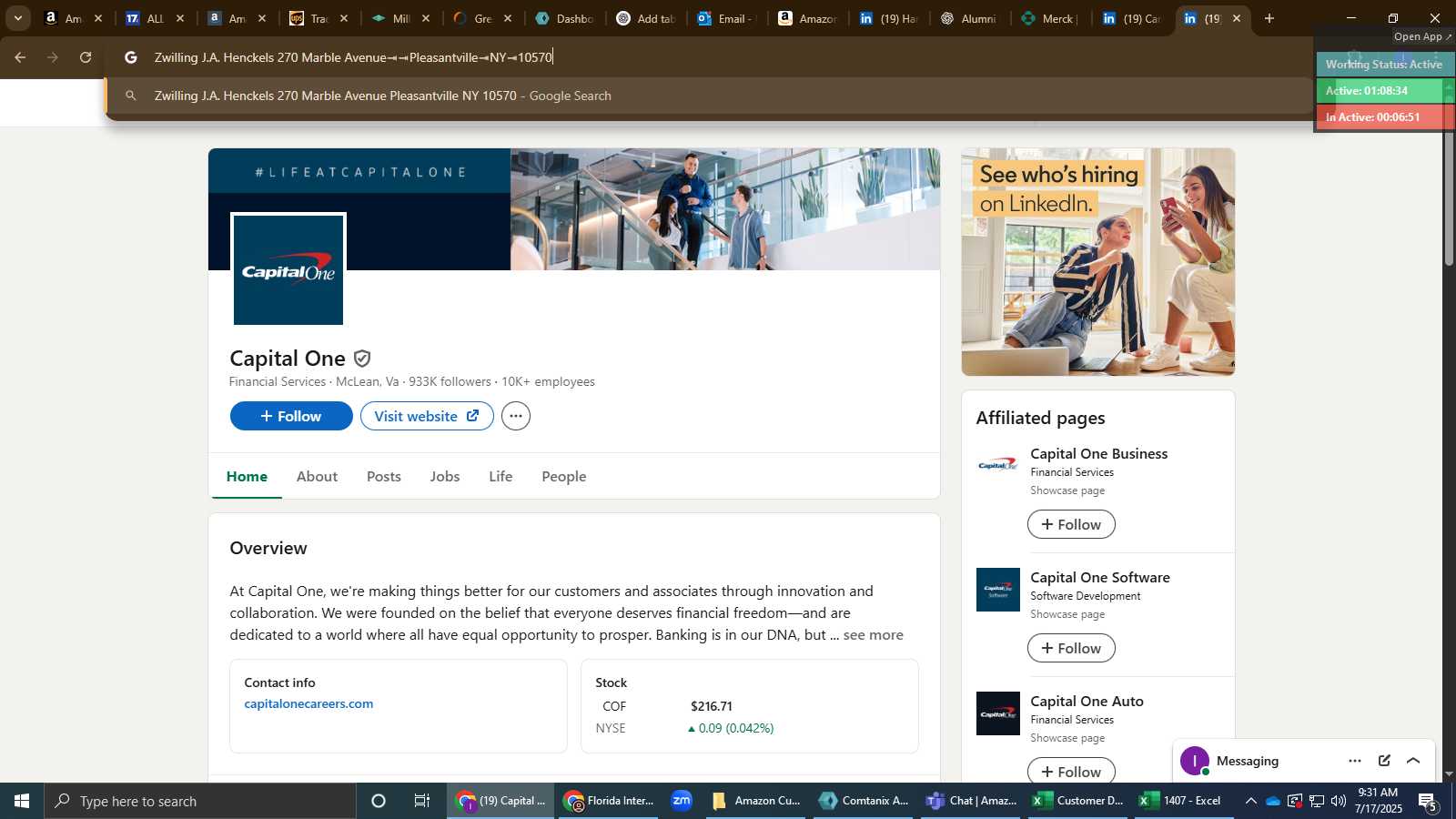Image resolution: width=1456 pixels, height=819 pixels.
Task: Open capitalonecareers.com link
Action: pos(308,703)
